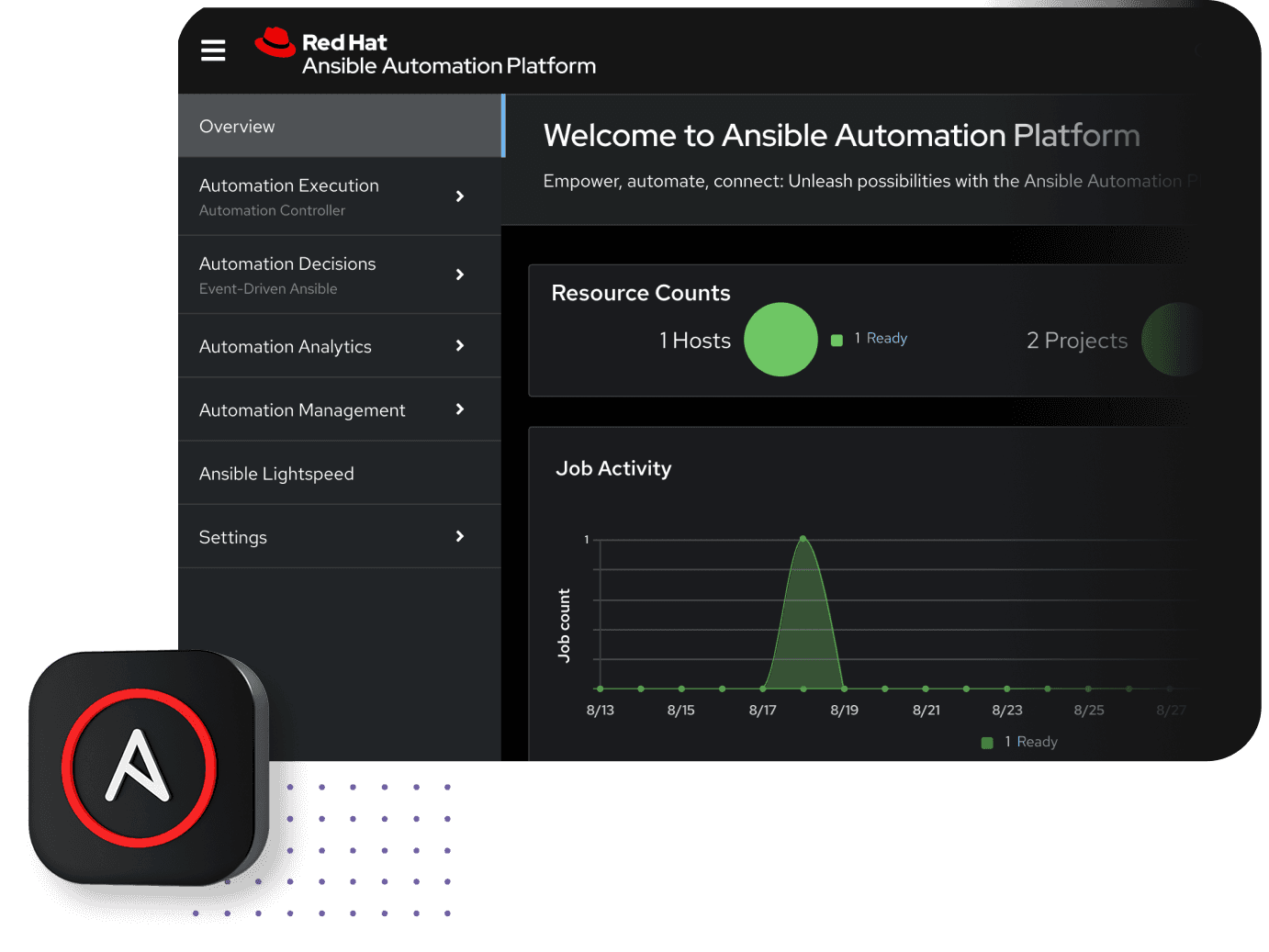Click the Red Hat Ansible Automation Platform title
Image resolution: width=1269 pixels, height=952 pixels.
[449, 54]
